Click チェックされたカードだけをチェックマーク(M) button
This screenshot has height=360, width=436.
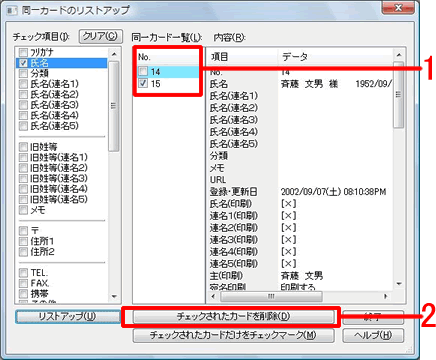coord(233,335)
